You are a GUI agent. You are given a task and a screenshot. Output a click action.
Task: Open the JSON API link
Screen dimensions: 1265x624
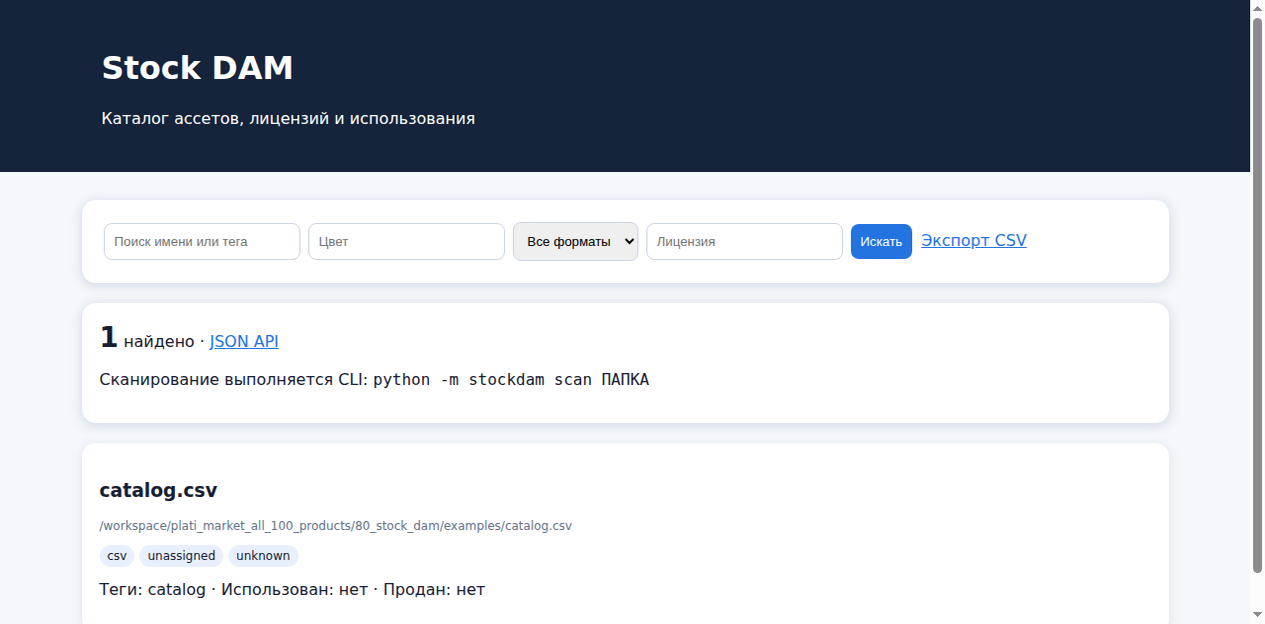(244, 341)
